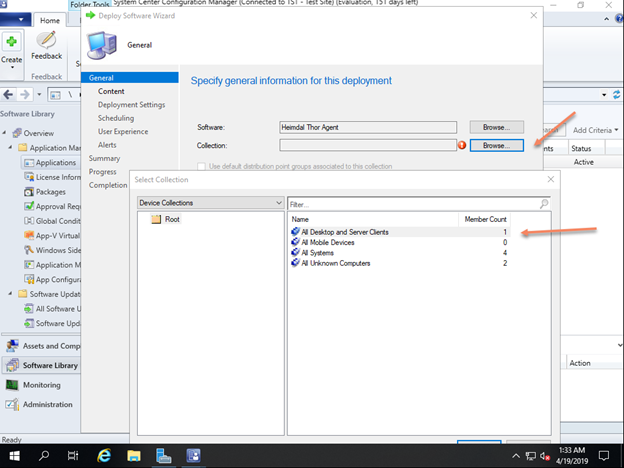This screenshot has width=624, height=468.
Task: Go back with the navigation arrow
Action: [8, 95]
